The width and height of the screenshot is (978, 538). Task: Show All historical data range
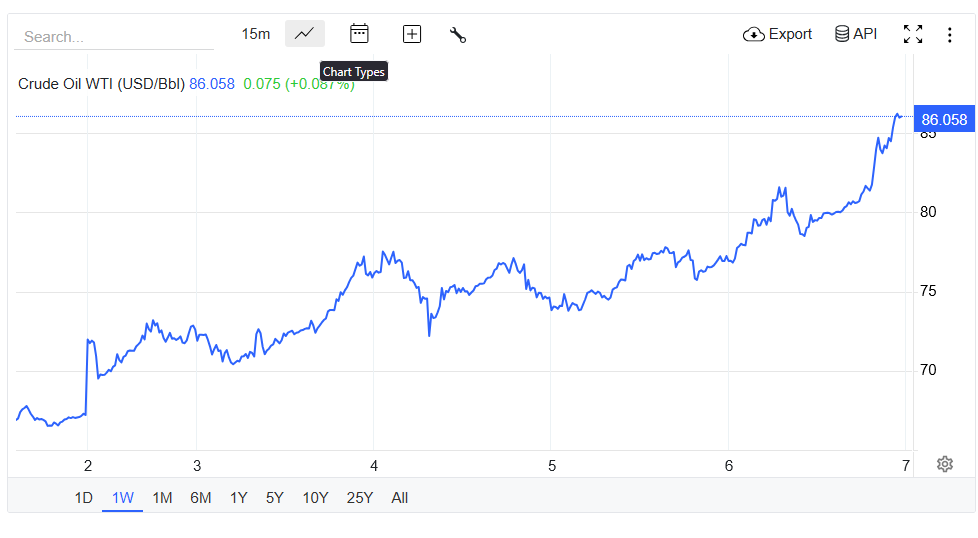[400, 497]
